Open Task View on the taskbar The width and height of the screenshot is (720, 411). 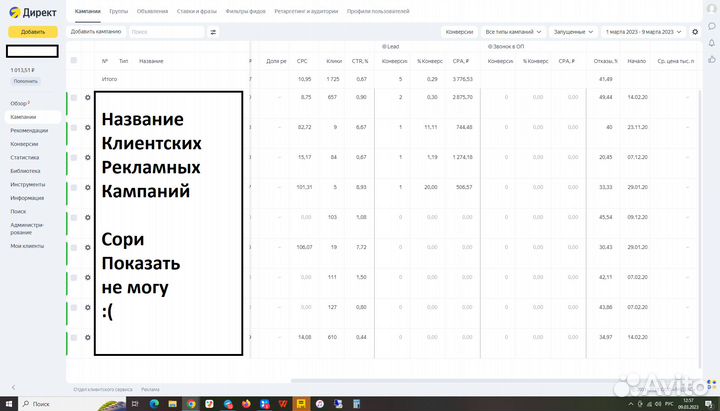click(135, 404)
